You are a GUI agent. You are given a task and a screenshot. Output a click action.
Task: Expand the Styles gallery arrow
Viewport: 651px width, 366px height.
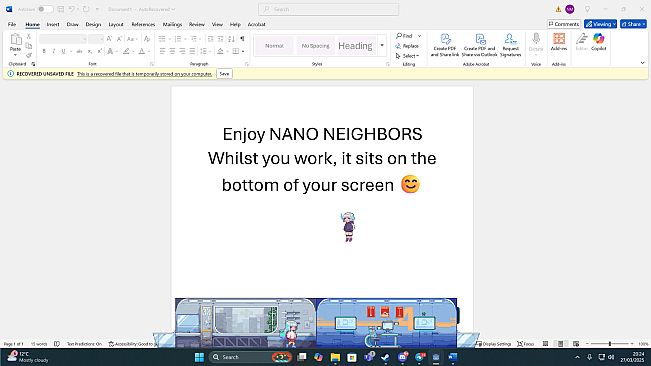click(382, 46)
